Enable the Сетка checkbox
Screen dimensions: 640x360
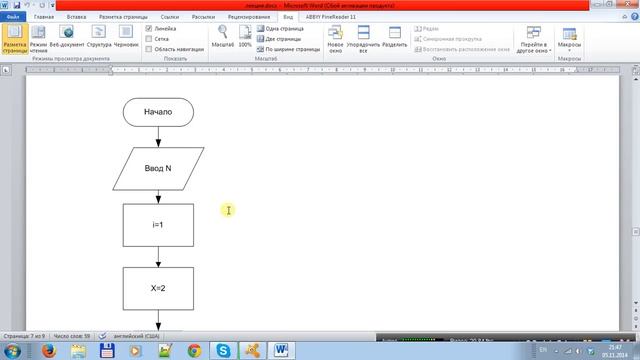149,39
